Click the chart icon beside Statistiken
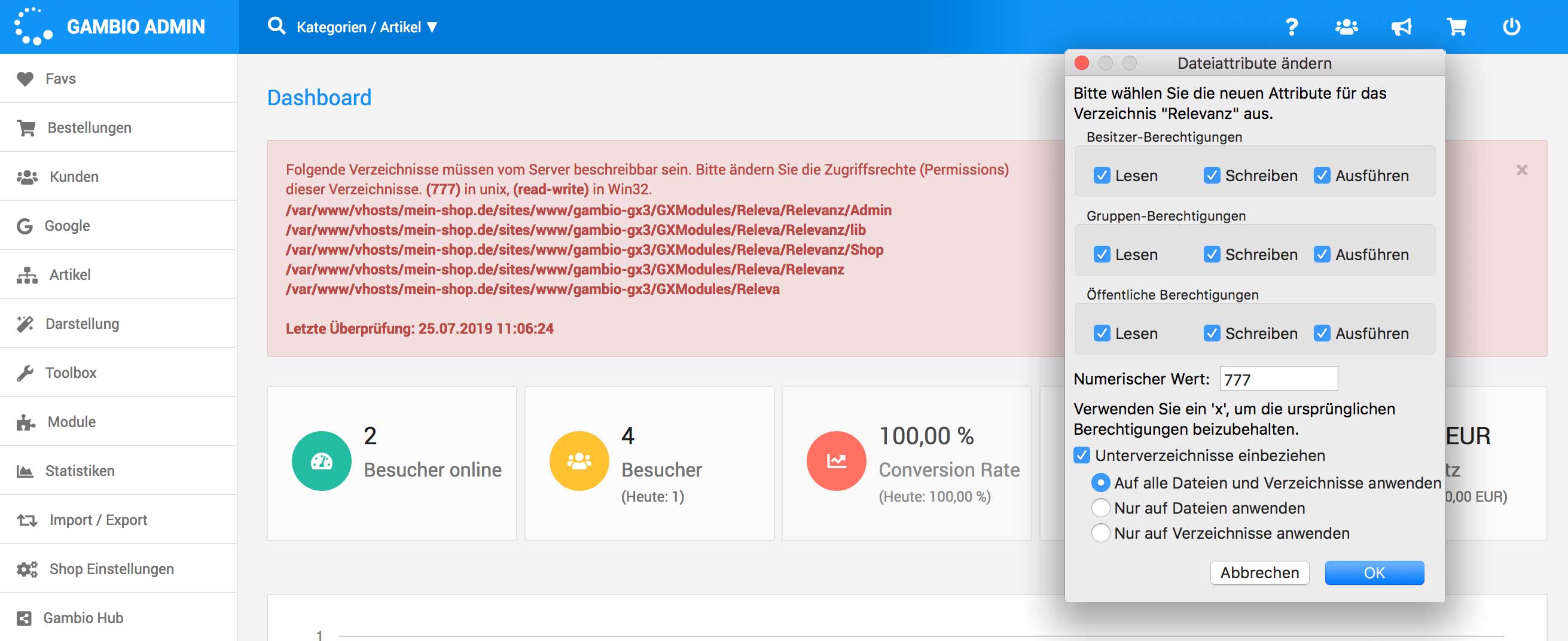This screenshot has width=1568, height=641. 25,471
